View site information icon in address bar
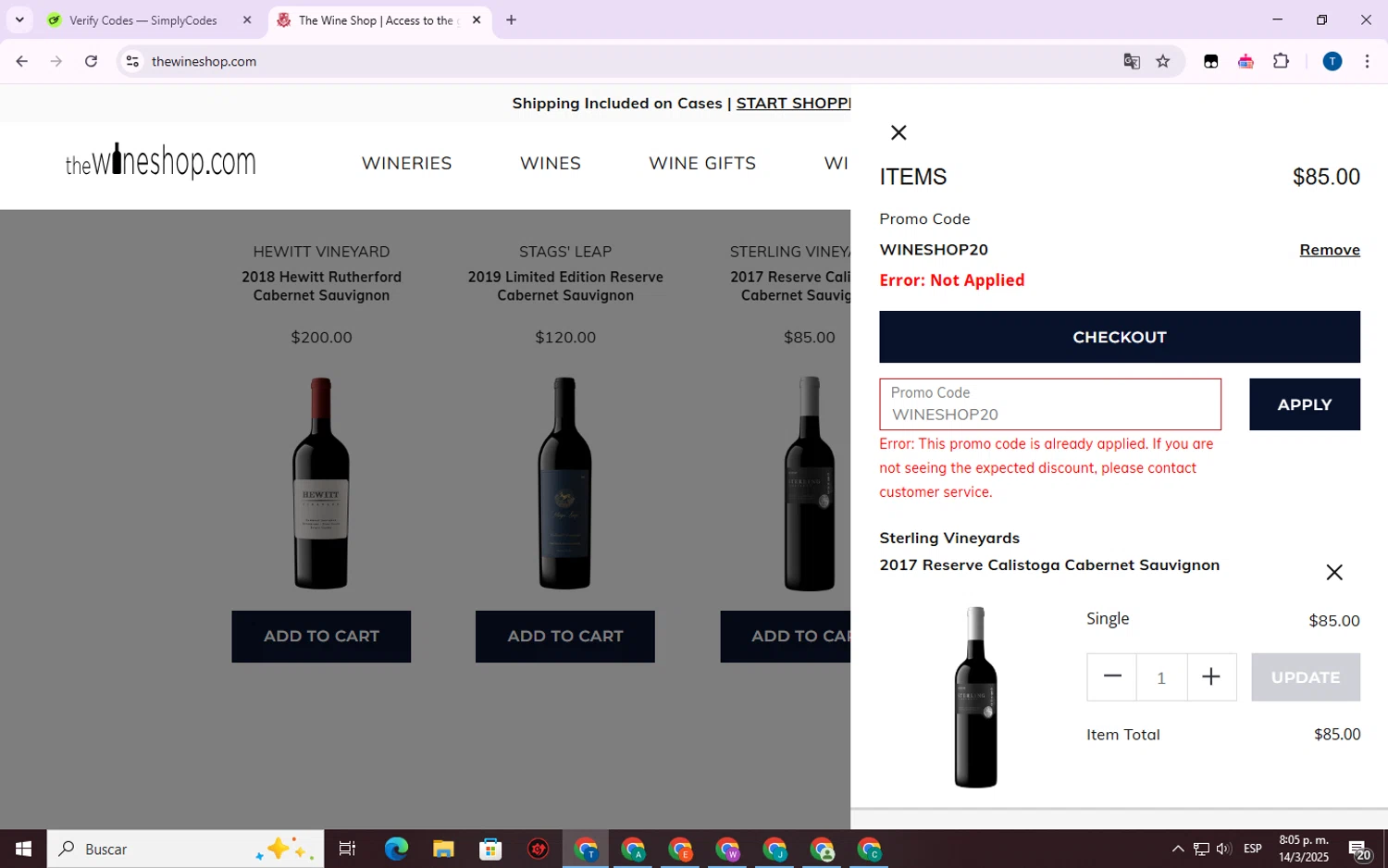Screen dimensions: 1388x868 pyautogui.click(x=132, y=61)
